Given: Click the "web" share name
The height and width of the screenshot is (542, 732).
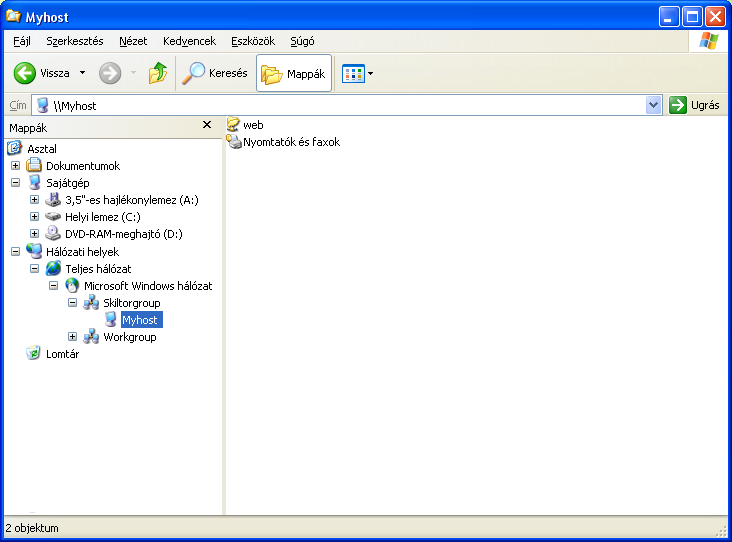Looking at the screenshot, I should [x=253, y=125].
